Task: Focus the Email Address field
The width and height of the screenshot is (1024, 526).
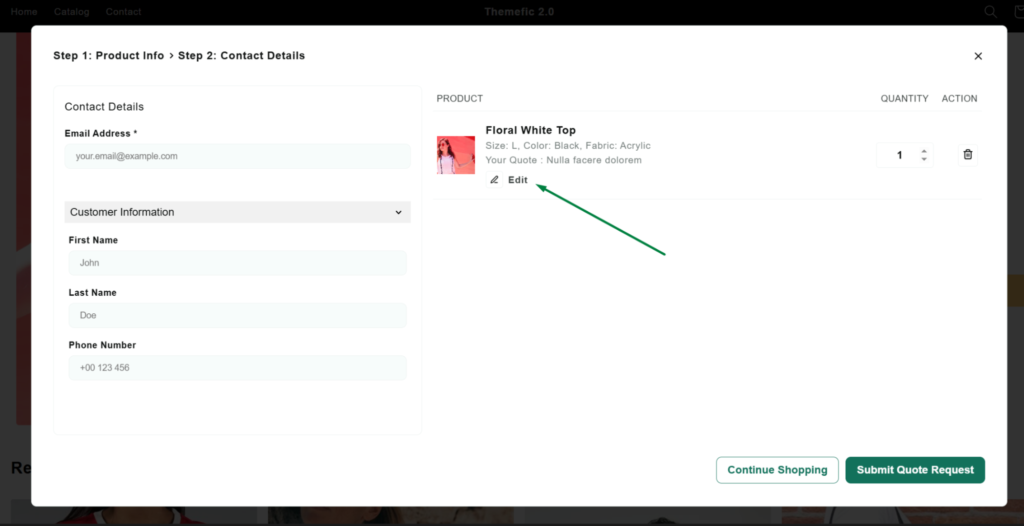Action: (x=237, y=156)
